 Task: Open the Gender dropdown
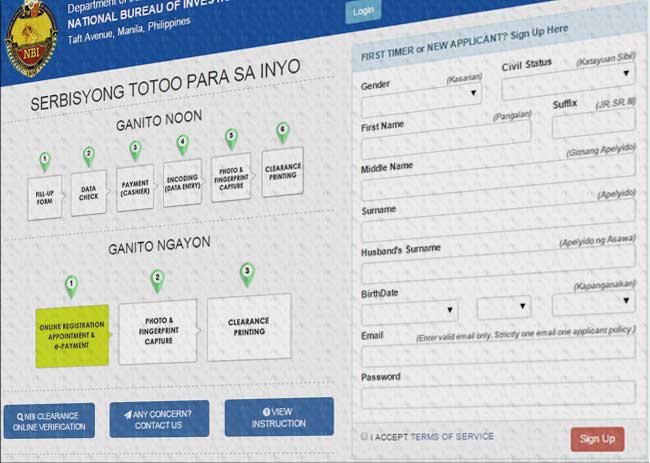(421, 99)
